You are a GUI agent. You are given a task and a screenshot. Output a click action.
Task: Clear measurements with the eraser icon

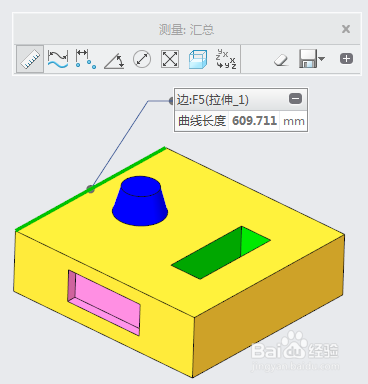tap(281, 61)
